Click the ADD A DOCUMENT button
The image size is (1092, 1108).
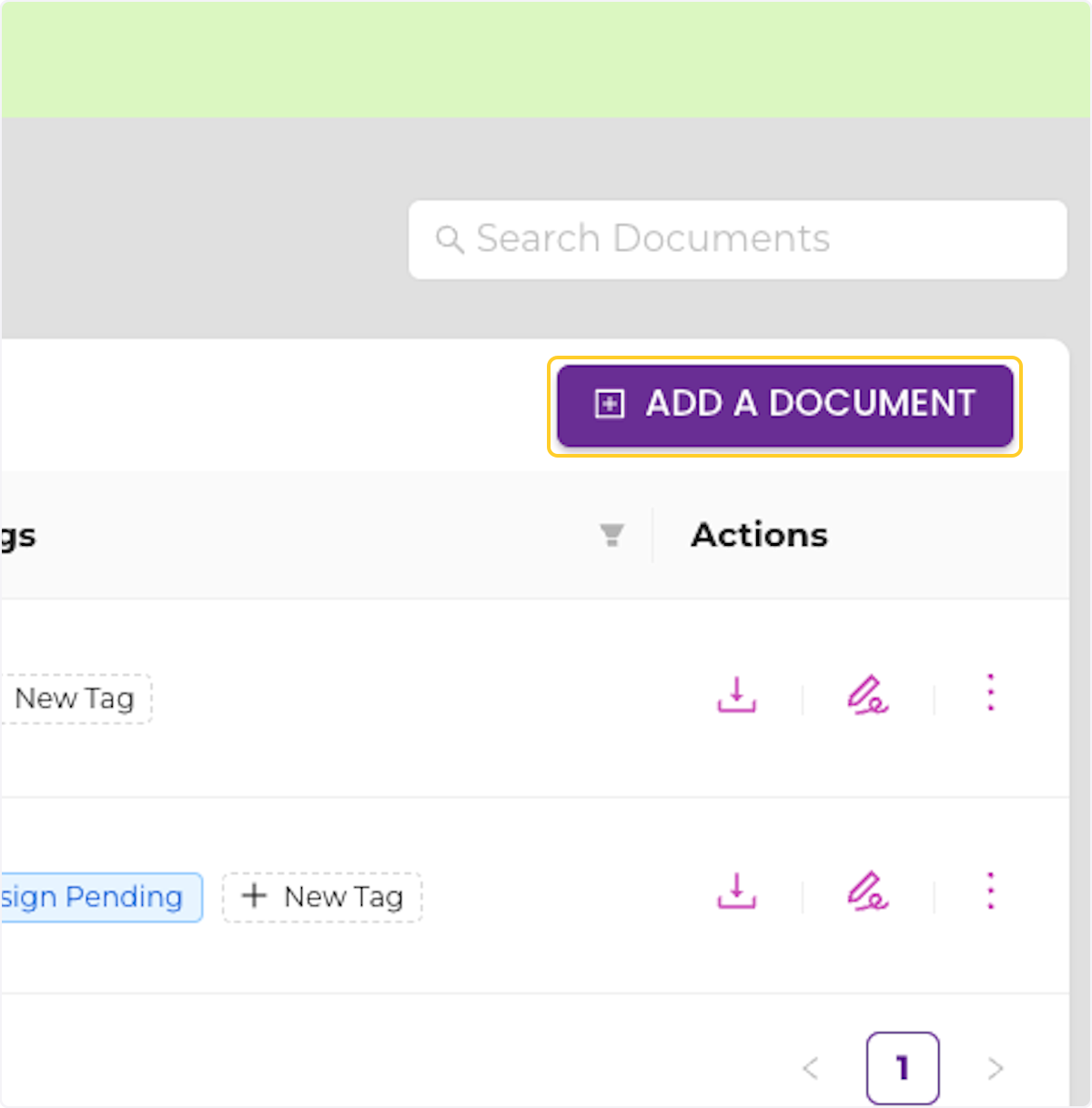click(784, 404)
